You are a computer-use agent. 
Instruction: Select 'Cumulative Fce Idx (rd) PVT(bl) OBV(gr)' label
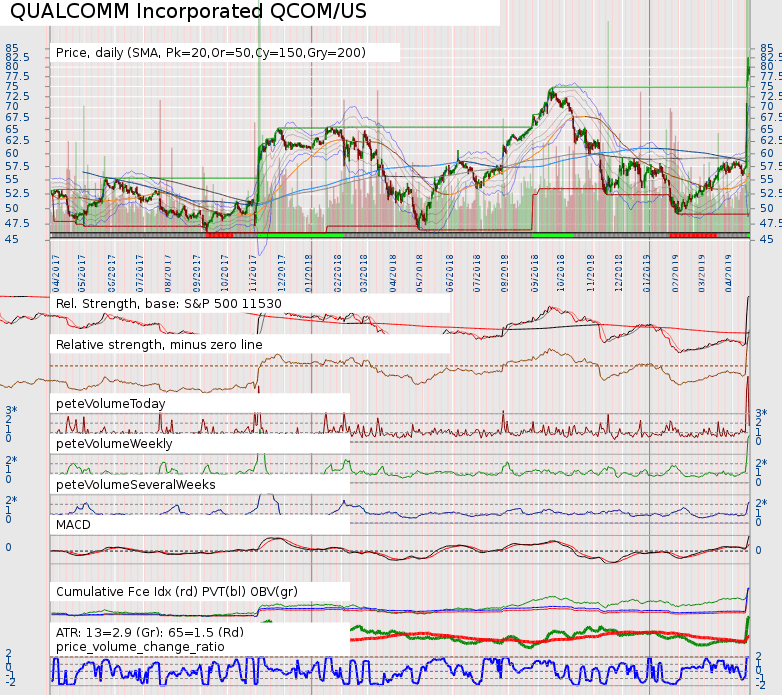[x=177, y=592]
